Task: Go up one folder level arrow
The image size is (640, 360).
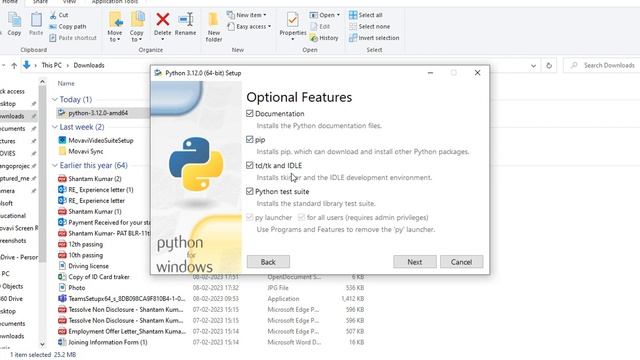Action: coord(14,65)
